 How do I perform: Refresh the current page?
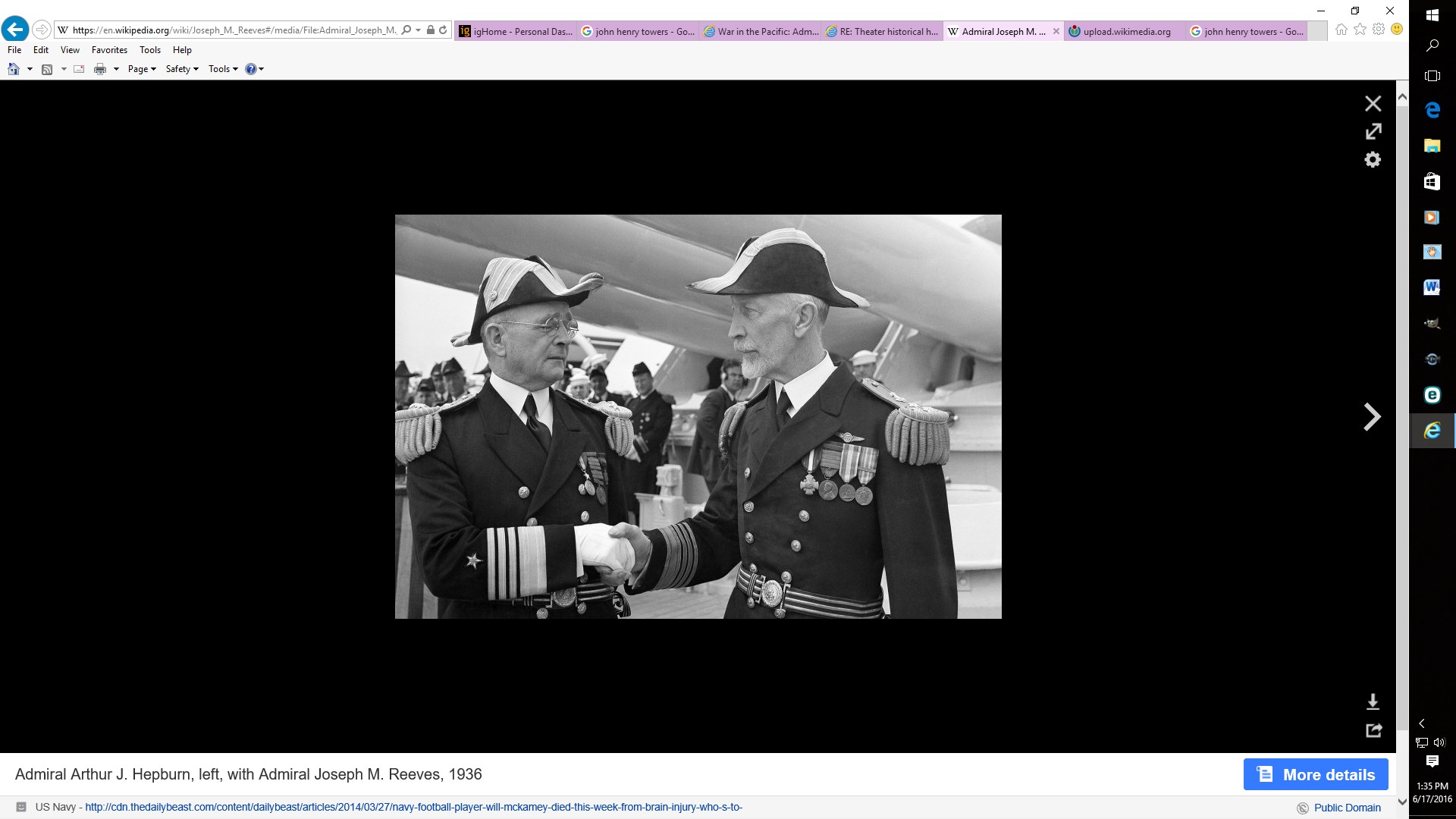pos(443,30)
